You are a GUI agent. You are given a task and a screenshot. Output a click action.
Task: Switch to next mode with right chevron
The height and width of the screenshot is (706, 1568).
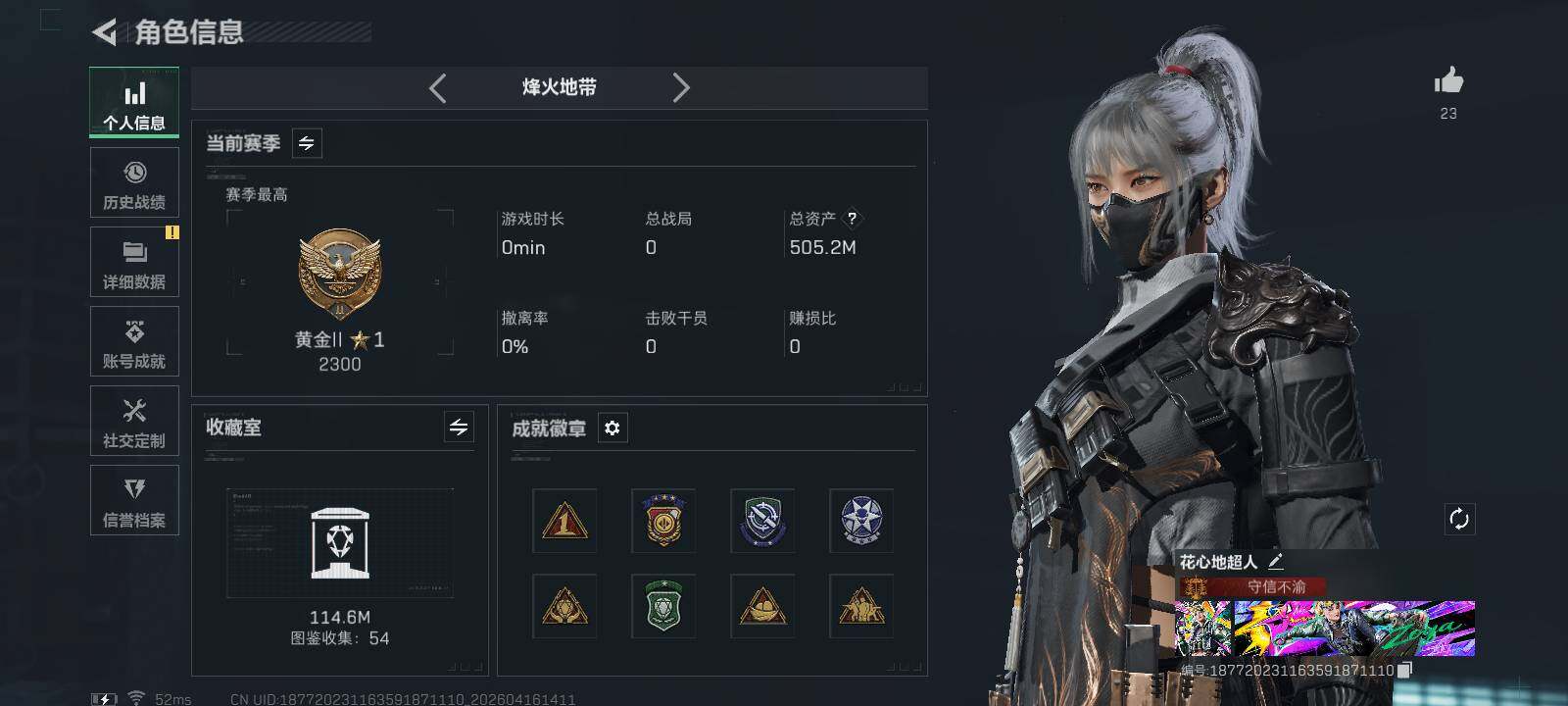[681, 87]
